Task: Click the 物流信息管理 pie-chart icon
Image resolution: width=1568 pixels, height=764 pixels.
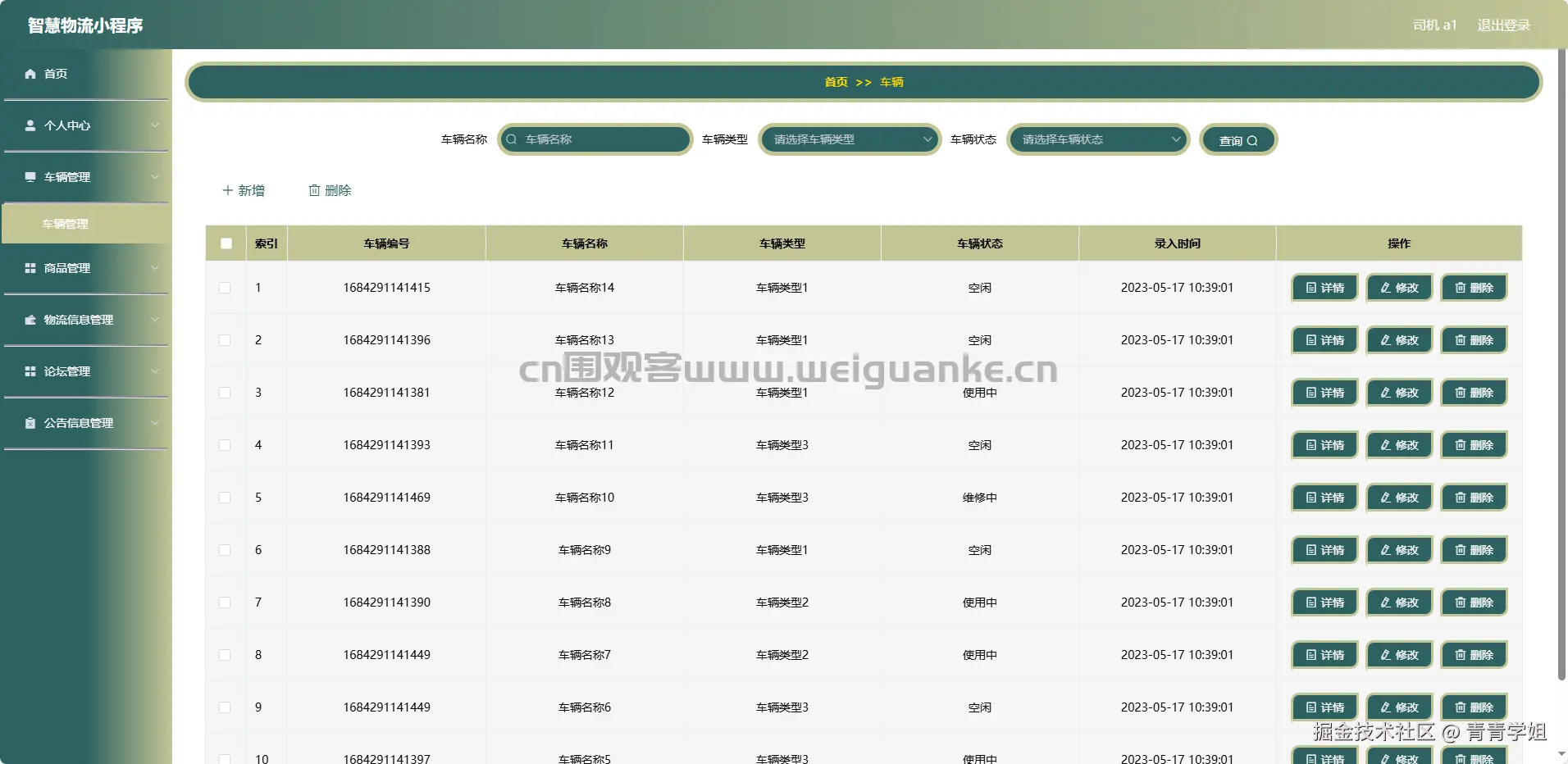Action: click(30, 320)
